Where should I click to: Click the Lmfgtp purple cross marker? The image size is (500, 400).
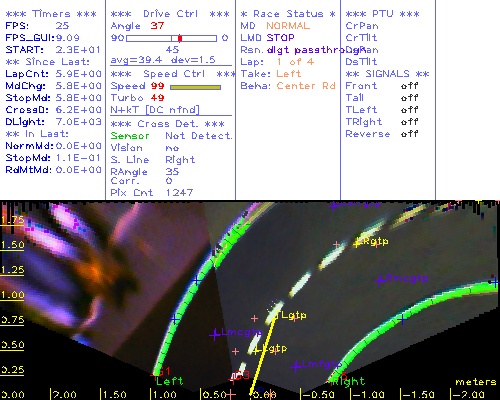pos(296,367)
